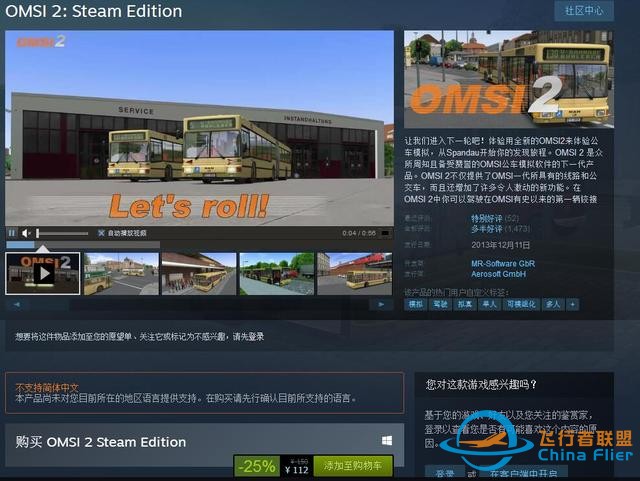Click the ¥ 112 discounted price

point(297,470)
